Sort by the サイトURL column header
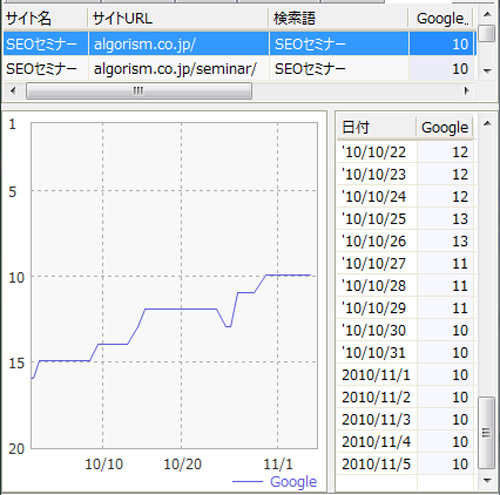 pos(178,18)
